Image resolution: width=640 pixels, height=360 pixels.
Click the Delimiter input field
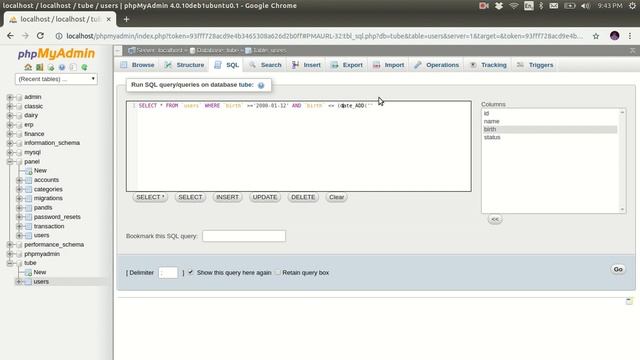(168, 273)
